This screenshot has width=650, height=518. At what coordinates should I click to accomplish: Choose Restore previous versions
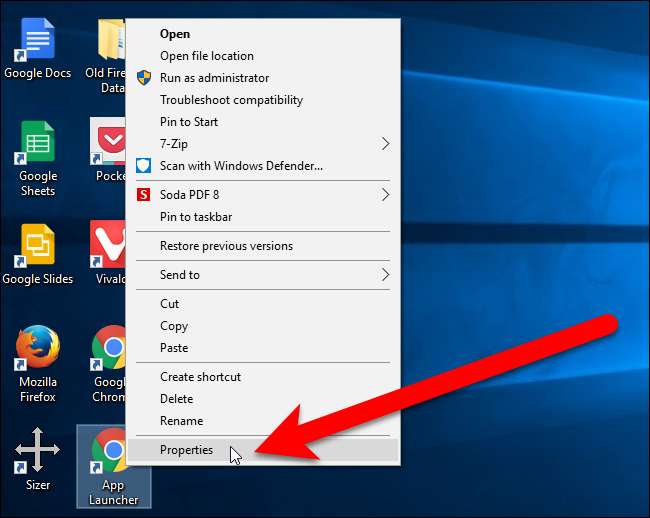pos(263,246)
